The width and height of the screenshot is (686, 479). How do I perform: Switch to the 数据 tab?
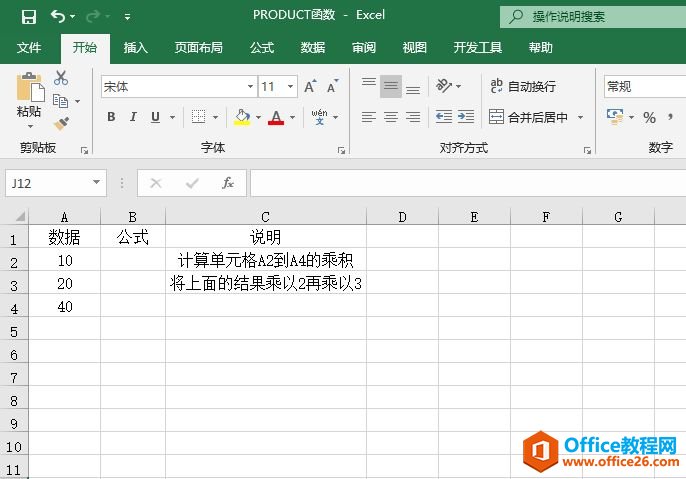313,48
